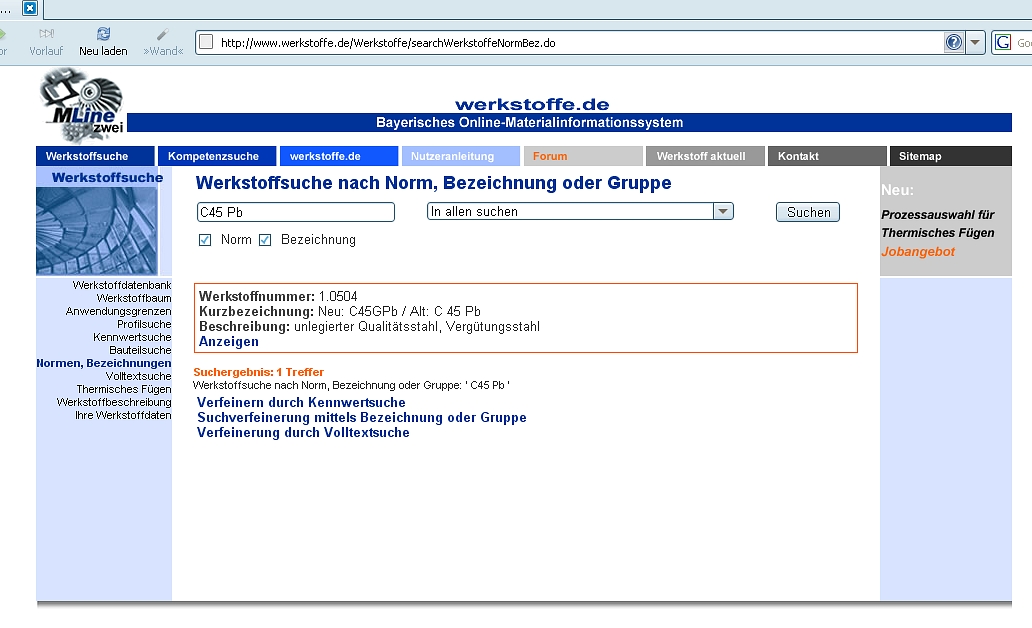The image size is (1032, 628).
Task: Toggle the Bezeichnung checkbox
Action: 265,240
